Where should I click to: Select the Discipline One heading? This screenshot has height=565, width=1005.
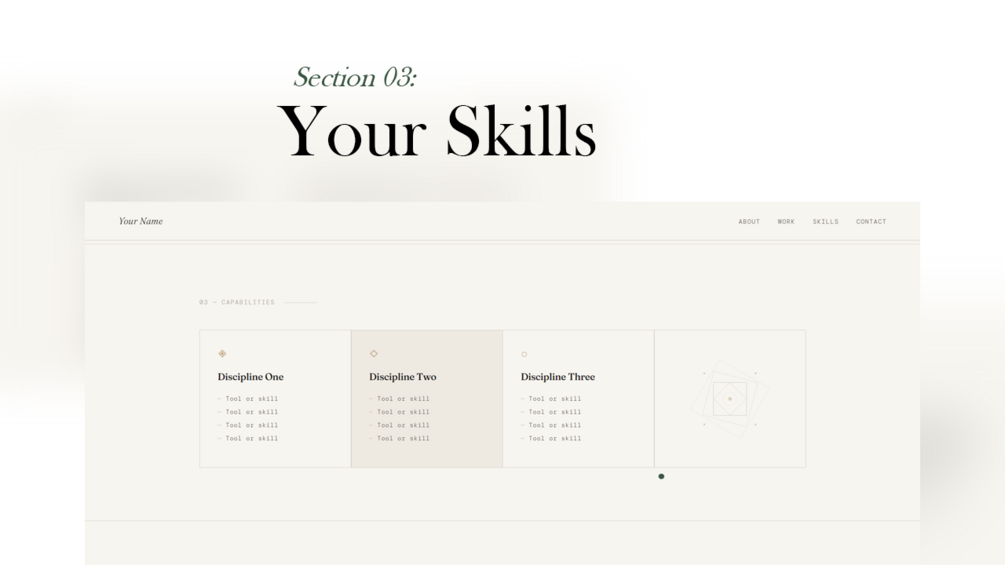coord(251,377)
